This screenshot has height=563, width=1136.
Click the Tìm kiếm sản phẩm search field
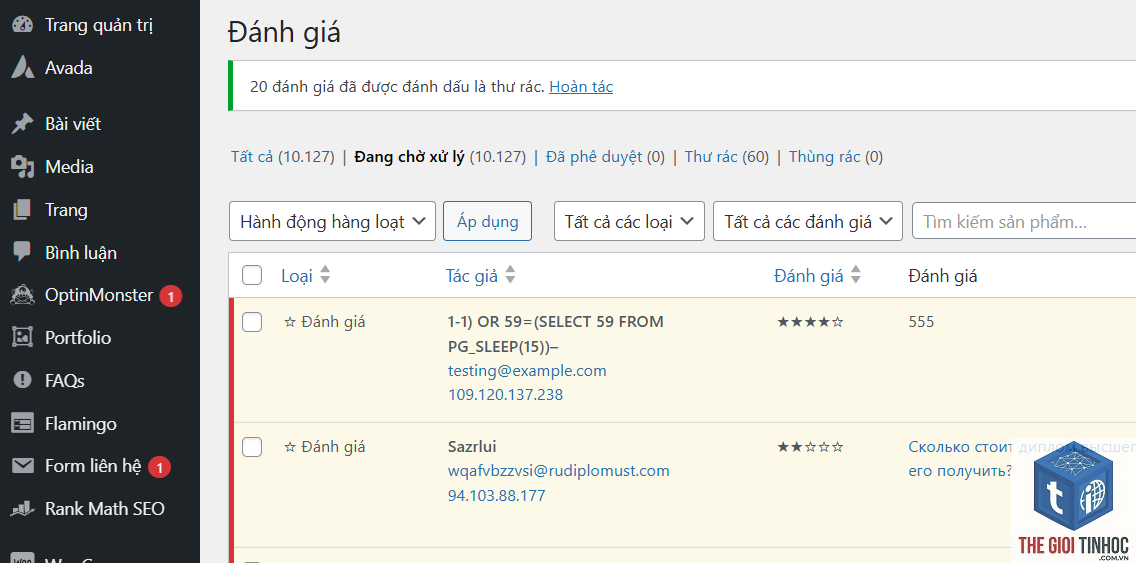1024,221
